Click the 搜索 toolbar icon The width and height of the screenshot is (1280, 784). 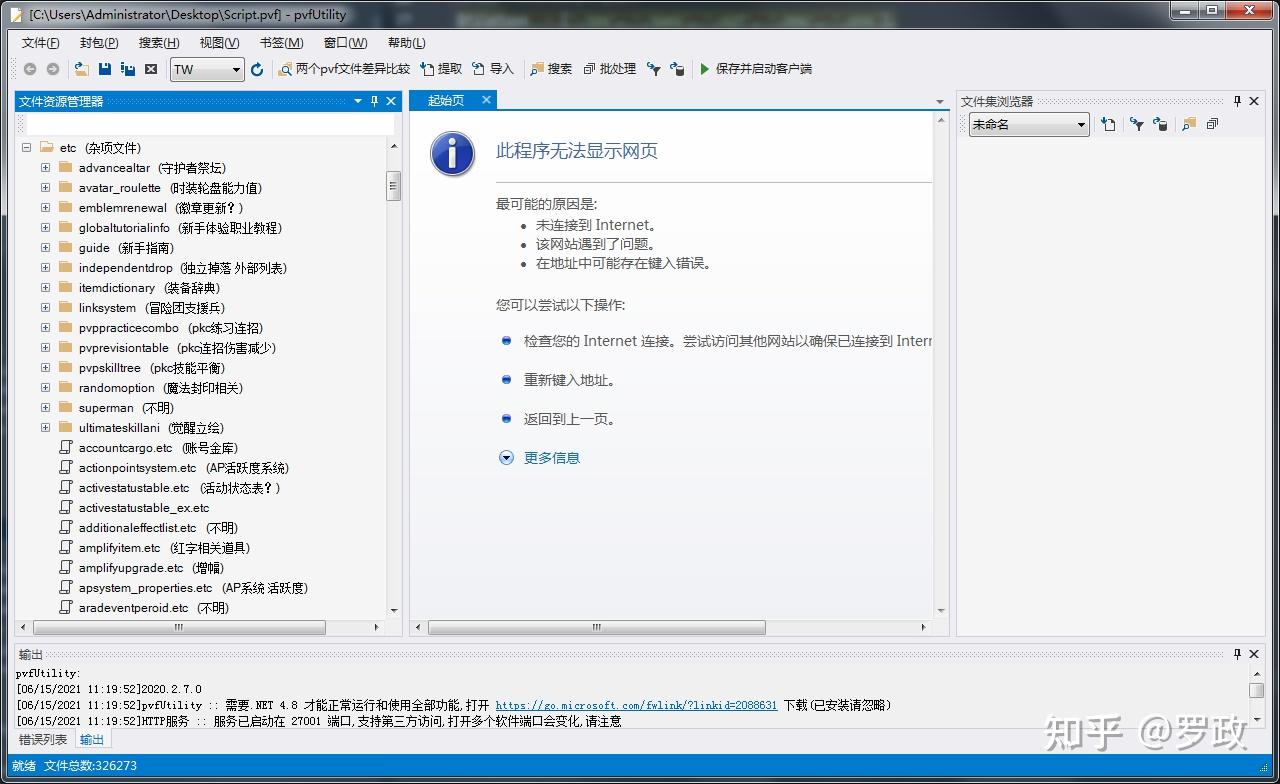pos(554,68)
